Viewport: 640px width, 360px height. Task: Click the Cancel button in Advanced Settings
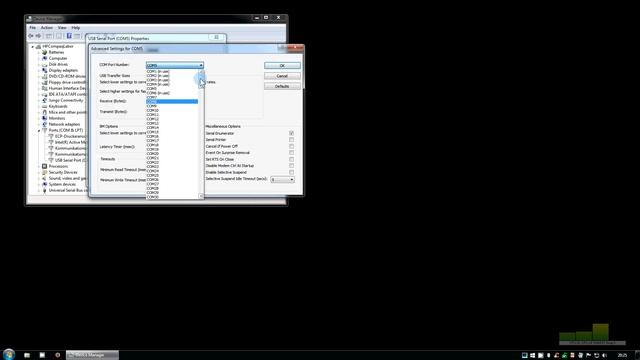click(x=282, y=76)
